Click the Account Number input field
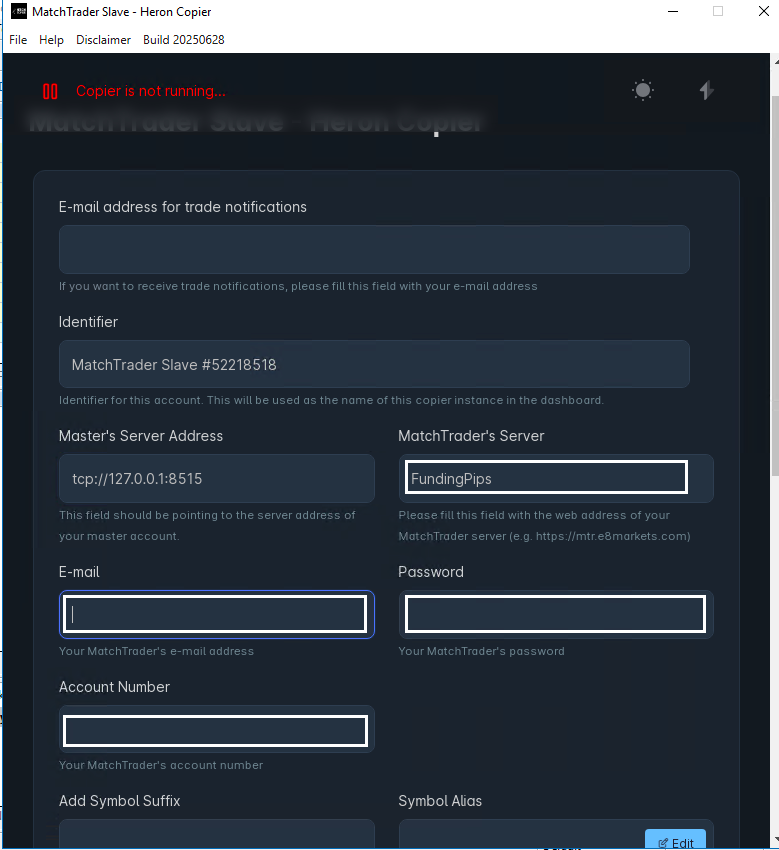779x850 pixels. pos(216,730)
